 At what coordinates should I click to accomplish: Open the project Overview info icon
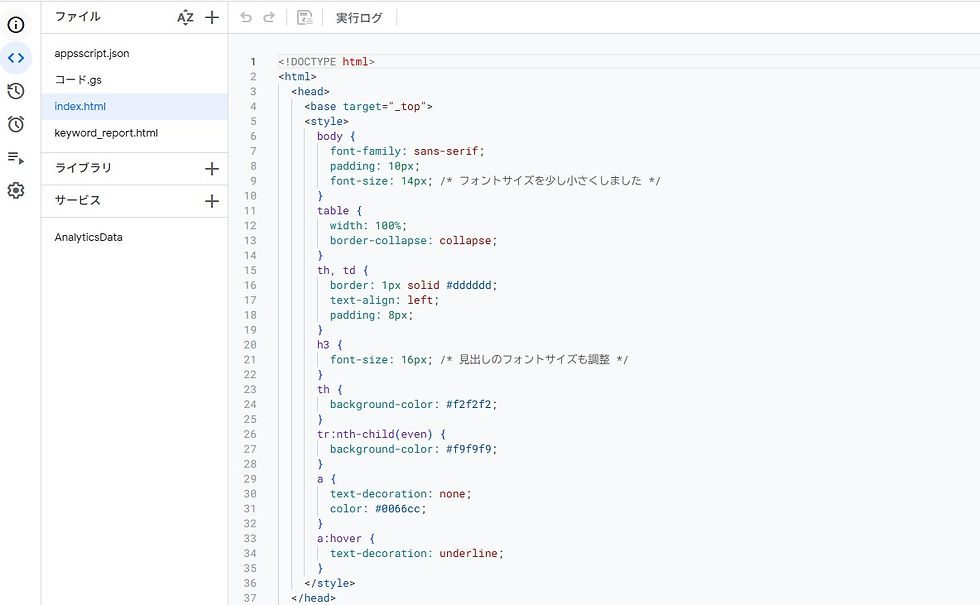(16, 25)
